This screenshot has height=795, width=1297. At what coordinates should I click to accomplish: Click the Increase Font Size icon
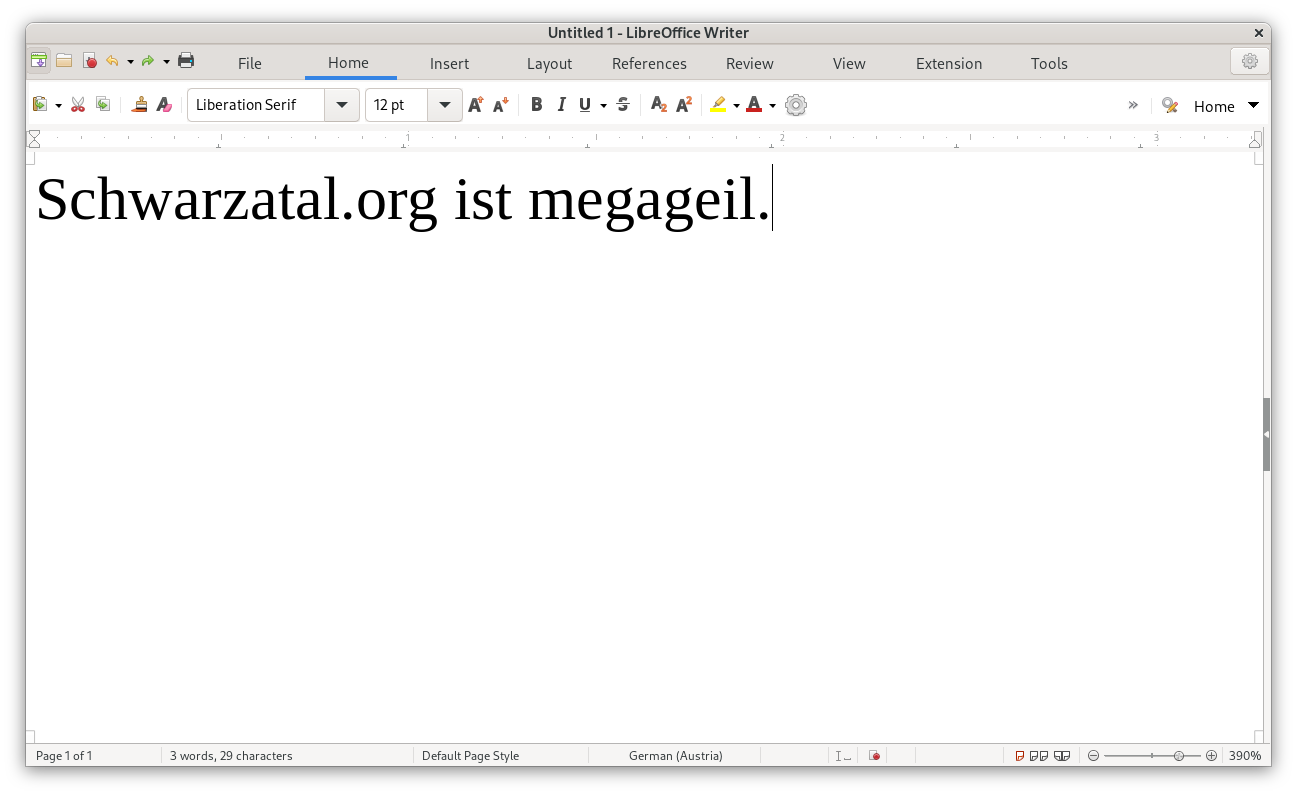476,105
